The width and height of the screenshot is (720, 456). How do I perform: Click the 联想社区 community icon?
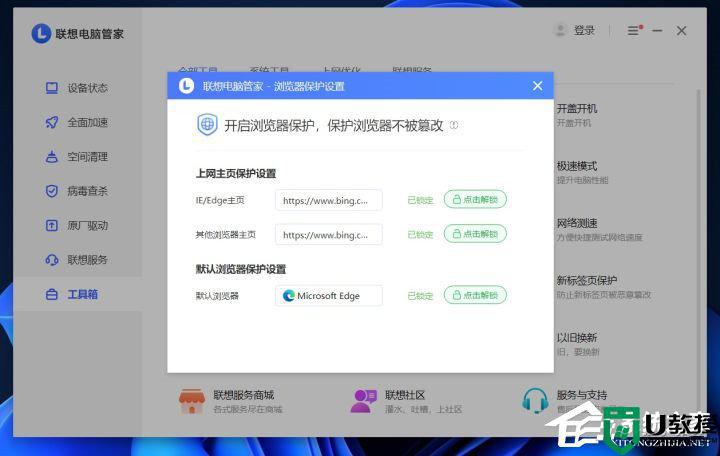point(364,401)
